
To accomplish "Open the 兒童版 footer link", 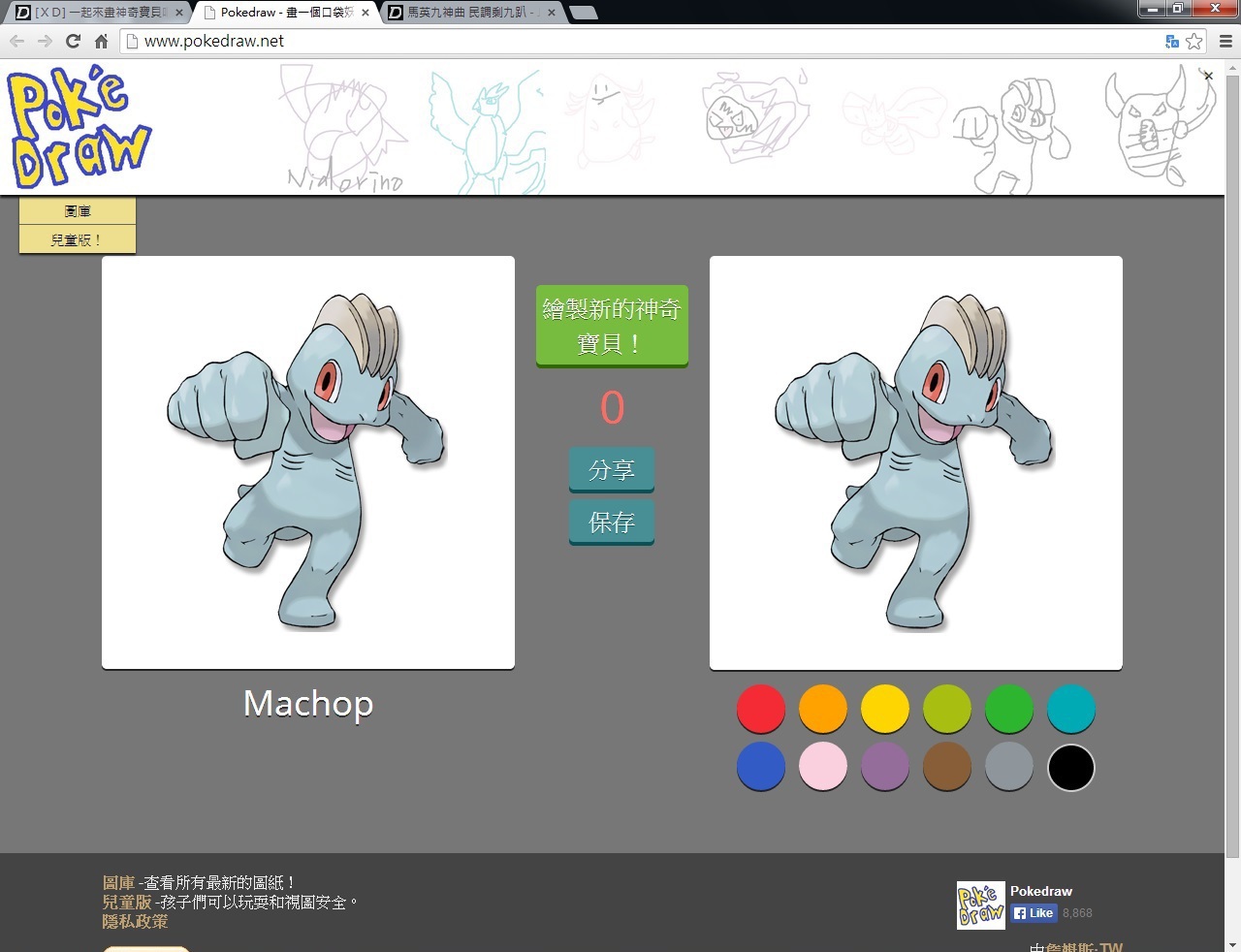I will (x=127, y=902).
